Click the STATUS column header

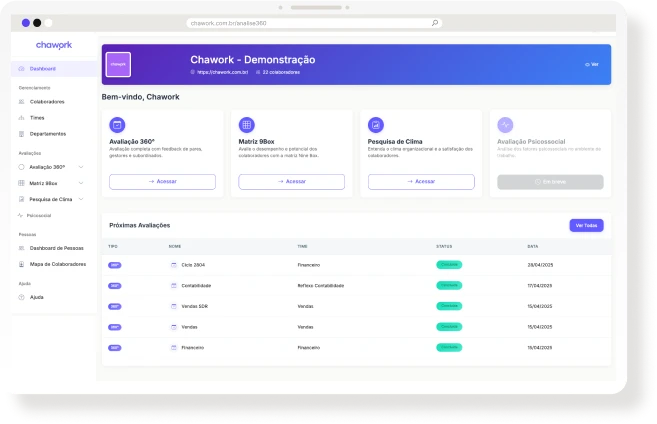point(444,246)
